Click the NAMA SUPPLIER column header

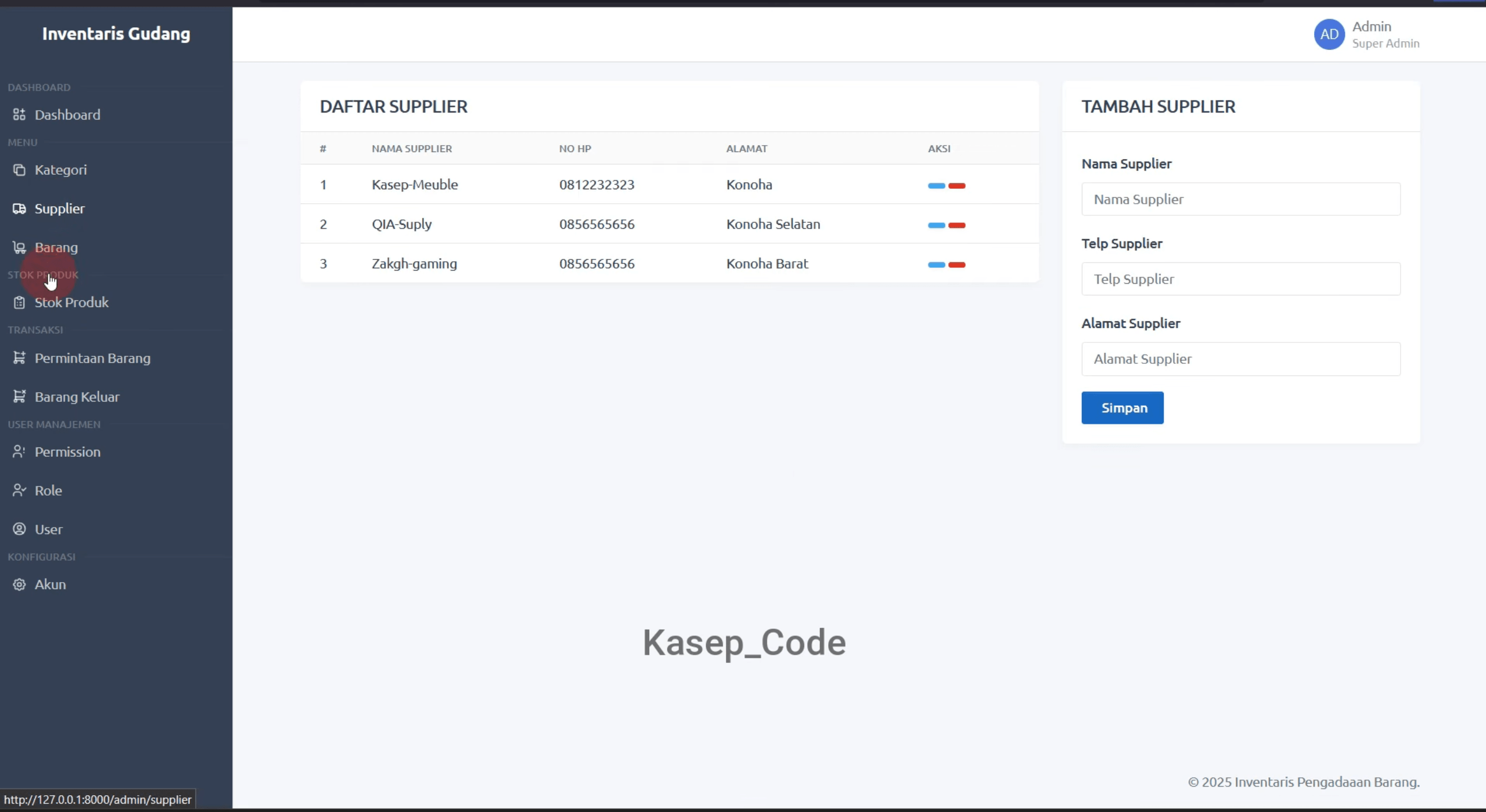point(412,149)
